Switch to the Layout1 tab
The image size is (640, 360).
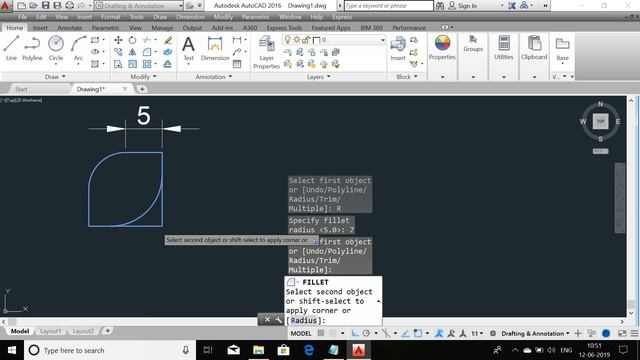[51, 331]
